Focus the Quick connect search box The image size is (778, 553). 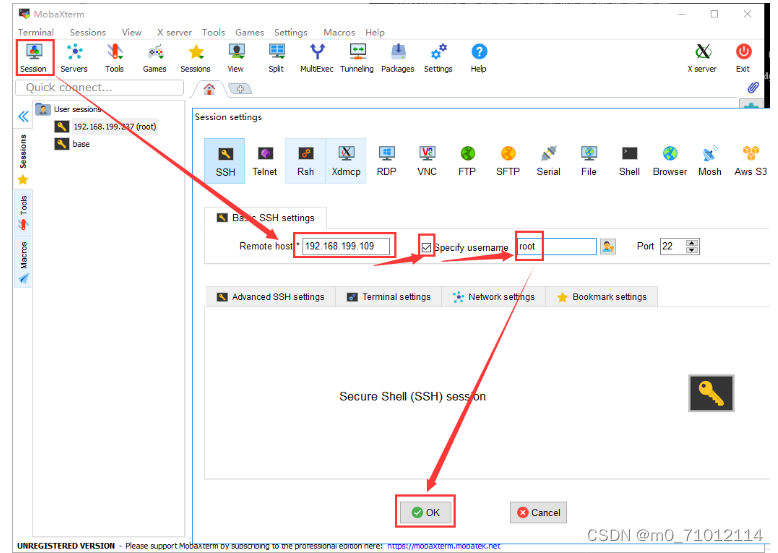(x=100, y=88)
